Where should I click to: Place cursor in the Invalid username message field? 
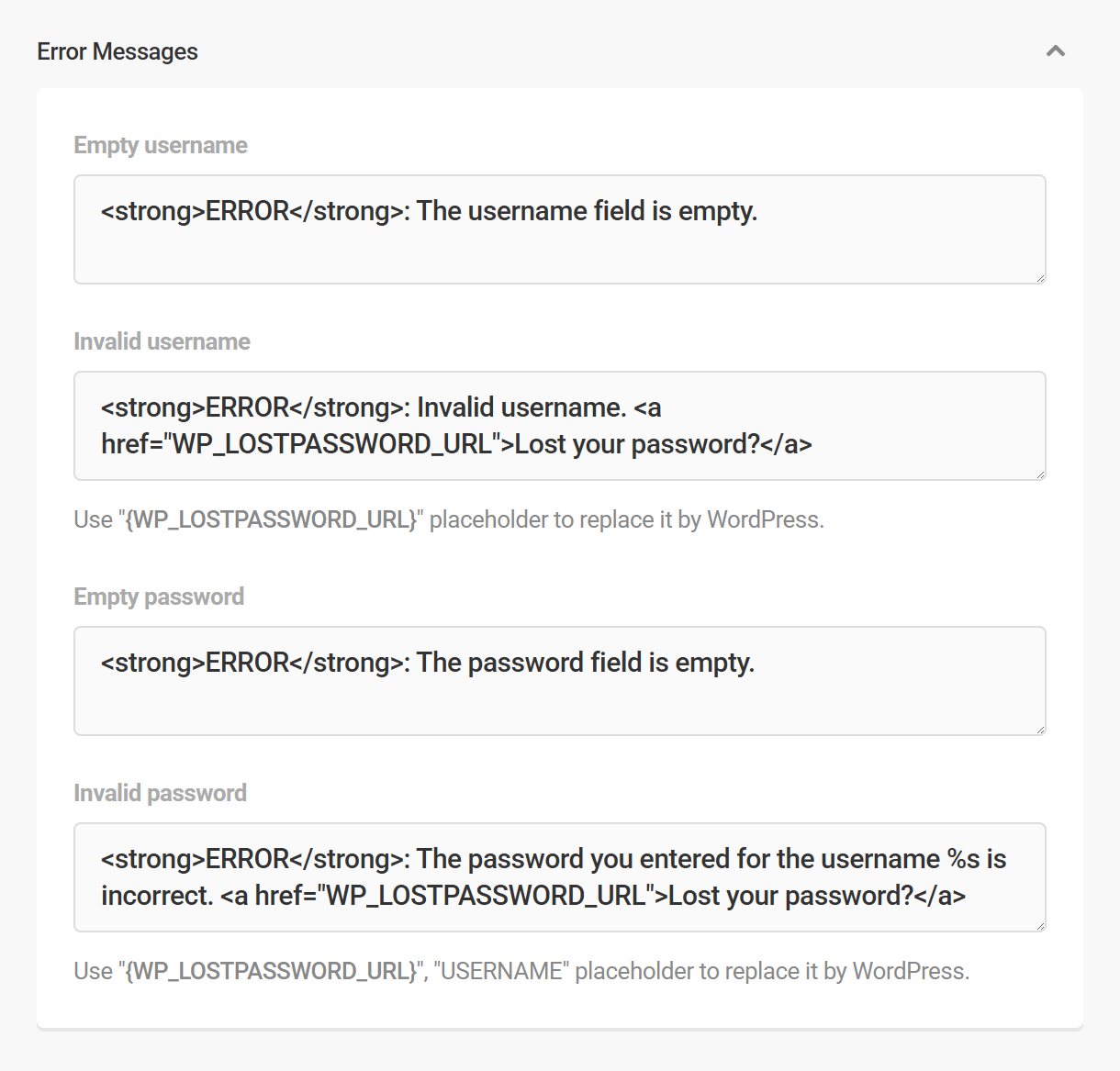pos(559,426)
